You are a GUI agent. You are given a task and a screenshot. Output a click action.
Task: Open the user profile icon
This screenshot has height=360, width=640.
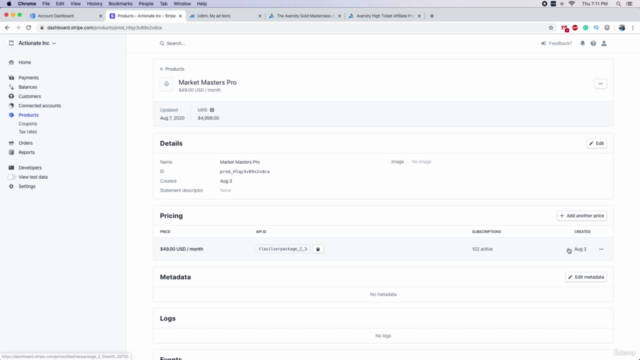point(604,43)
